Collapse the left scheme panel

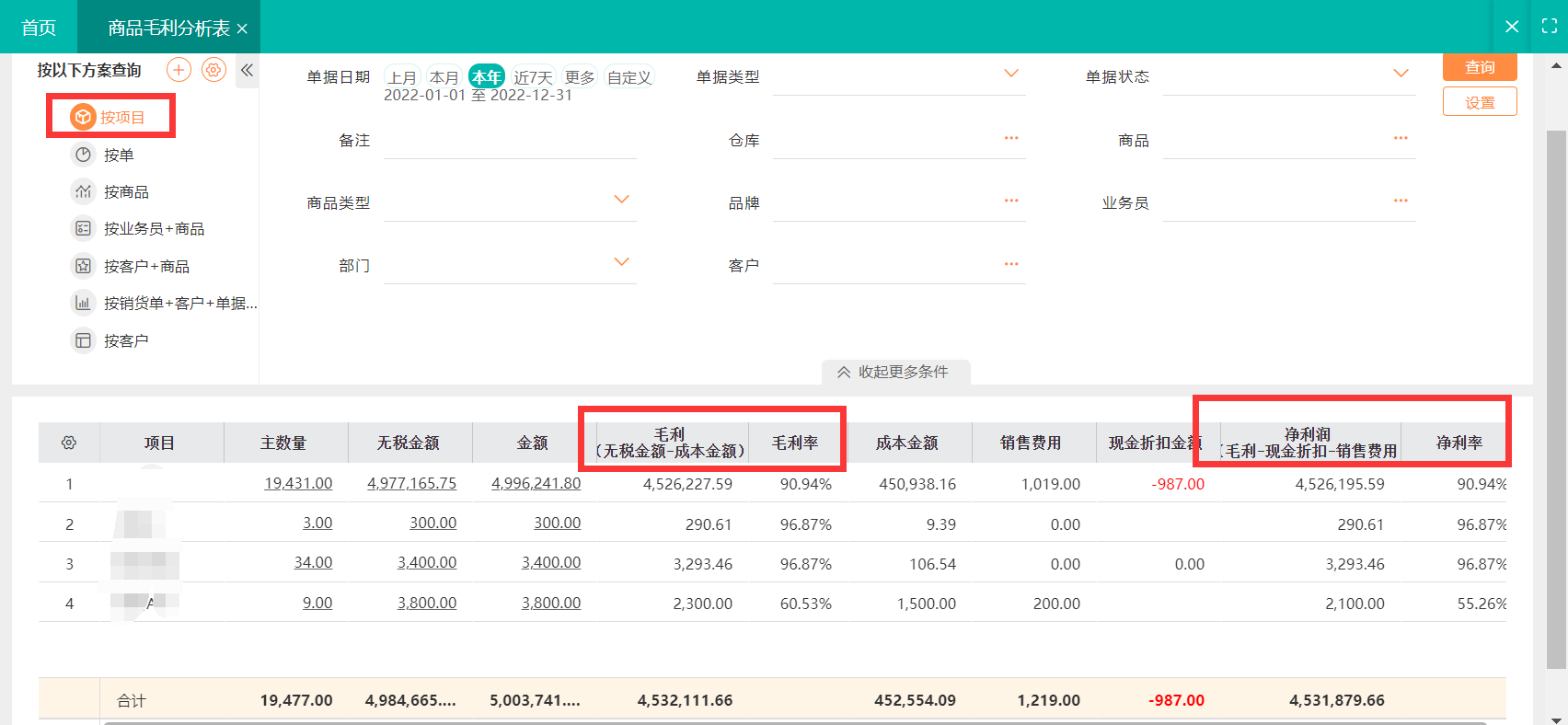[x=247, y=70]
